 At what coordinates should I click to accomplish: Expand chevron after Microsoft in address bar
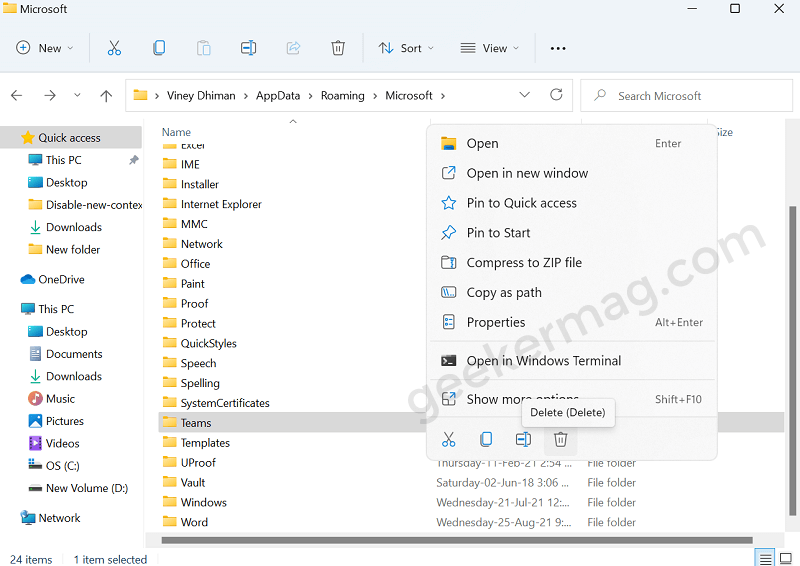pyautogui.click(x=442, y=96)
